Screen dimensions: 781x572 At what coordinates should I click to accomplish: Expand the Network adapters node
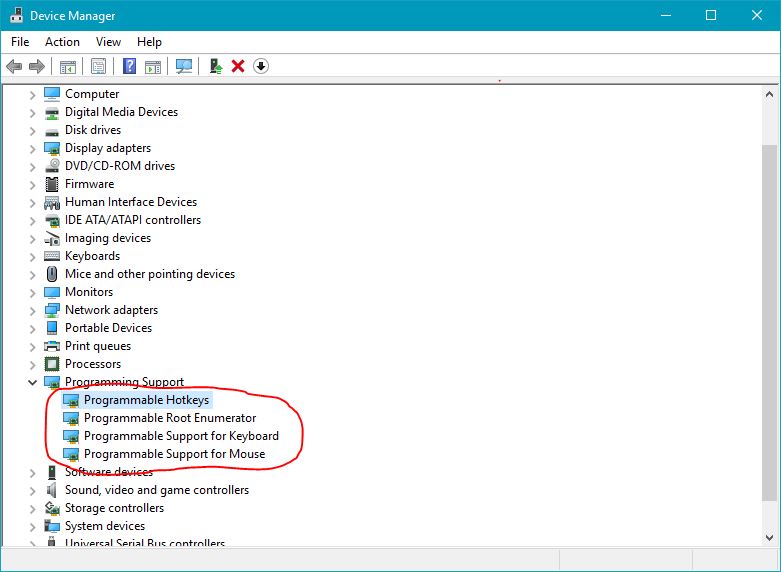(x=32, y=310)
